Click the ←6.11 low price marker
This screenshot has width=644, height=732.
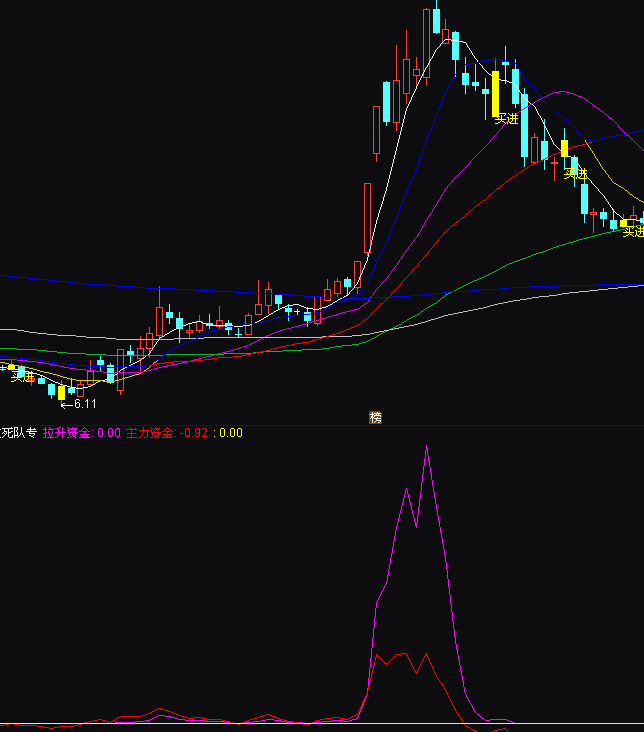79,404
